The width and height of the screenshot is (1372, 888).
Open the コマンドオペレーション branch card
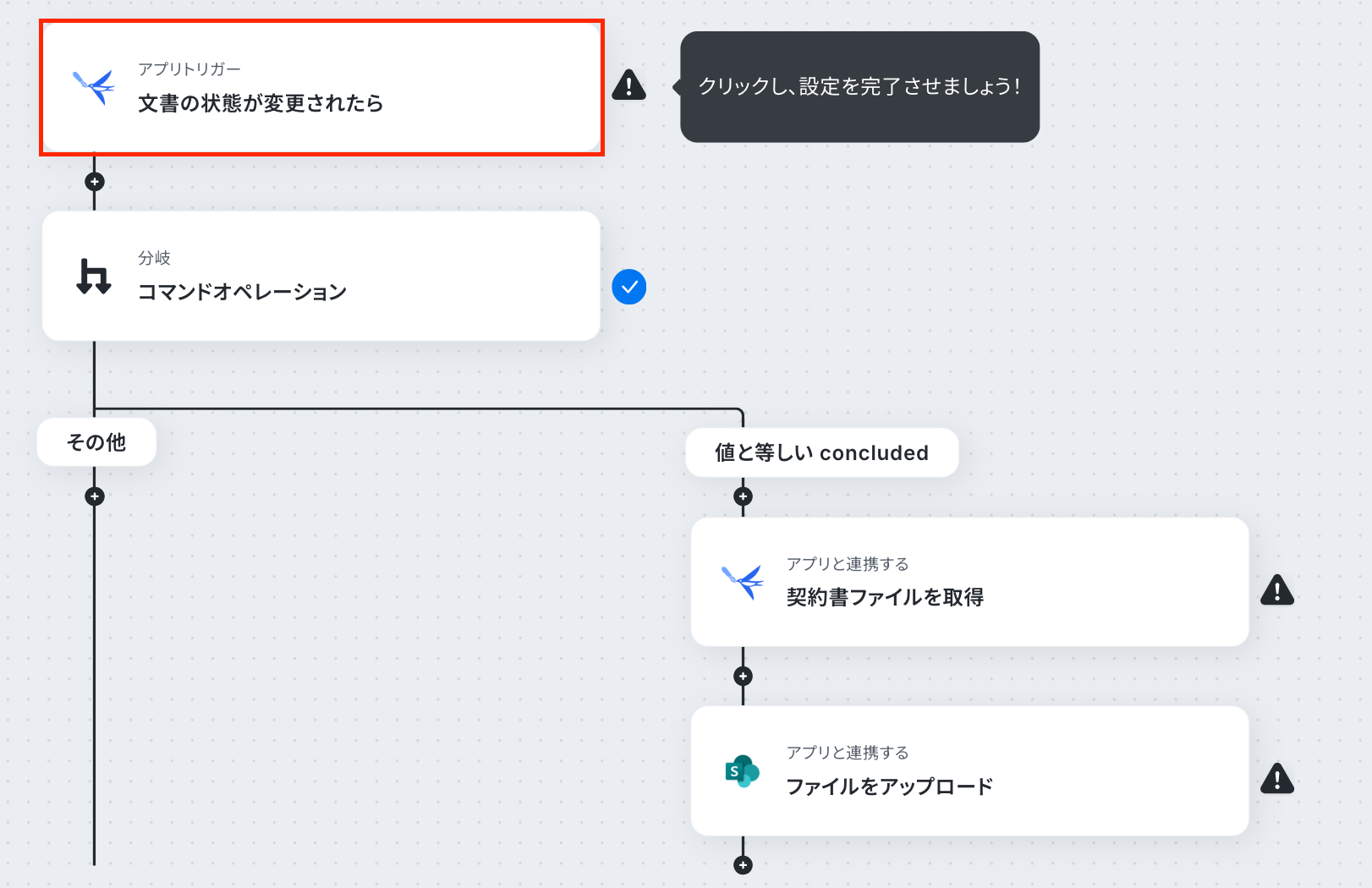321,276
